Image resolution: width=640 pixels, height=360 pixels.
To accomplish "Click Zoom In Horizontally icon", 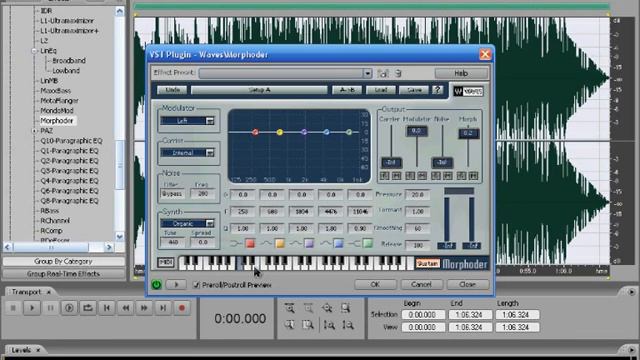I will click(289, 308).
